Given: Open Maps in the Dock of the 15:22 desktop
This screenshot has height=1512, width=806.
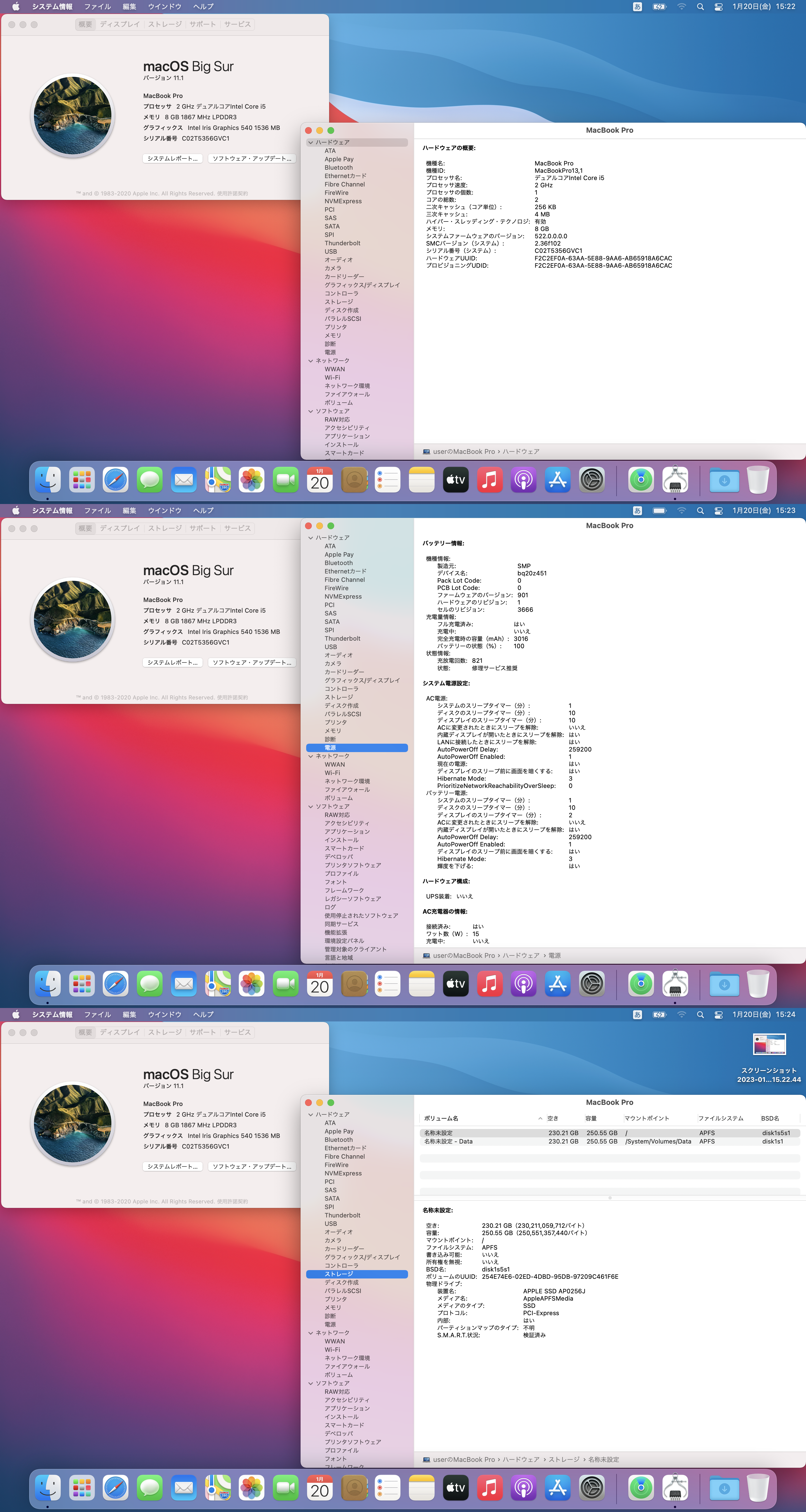Looking at the screenshot, I should coord(218,480).
